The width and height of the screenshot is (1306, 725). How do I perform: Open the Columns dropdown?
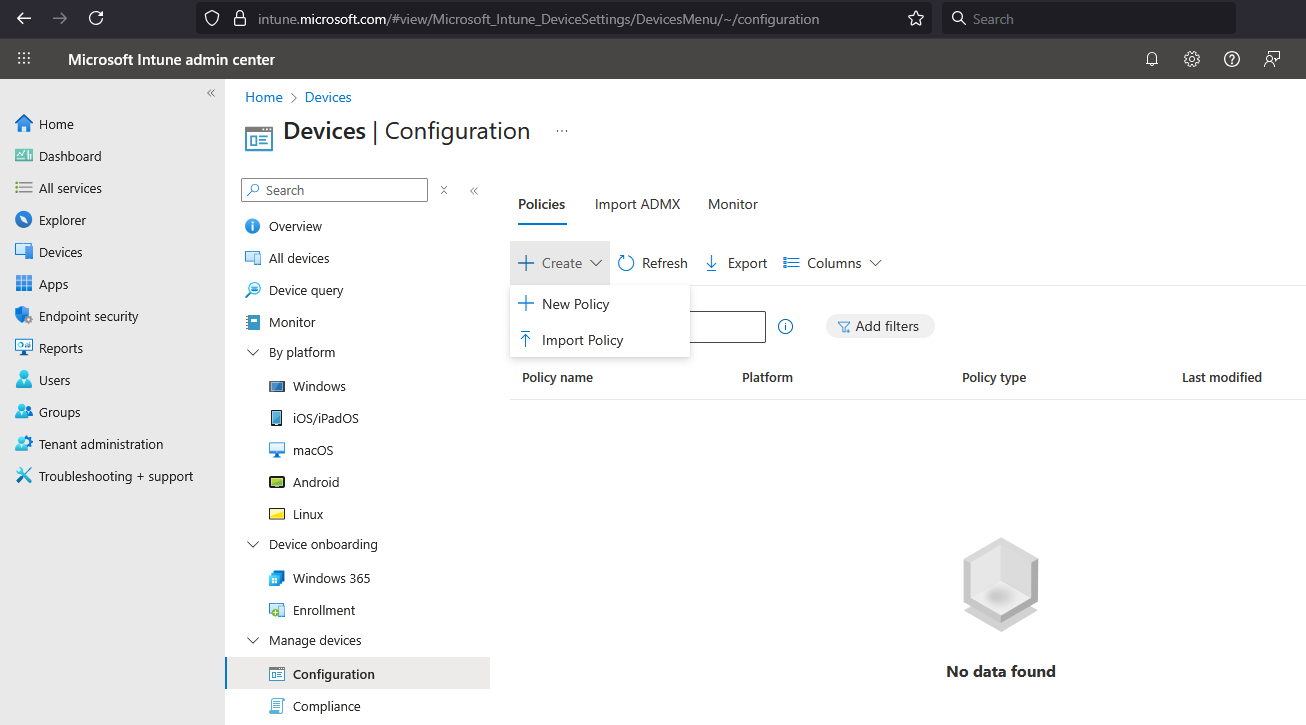click(832, 263)
